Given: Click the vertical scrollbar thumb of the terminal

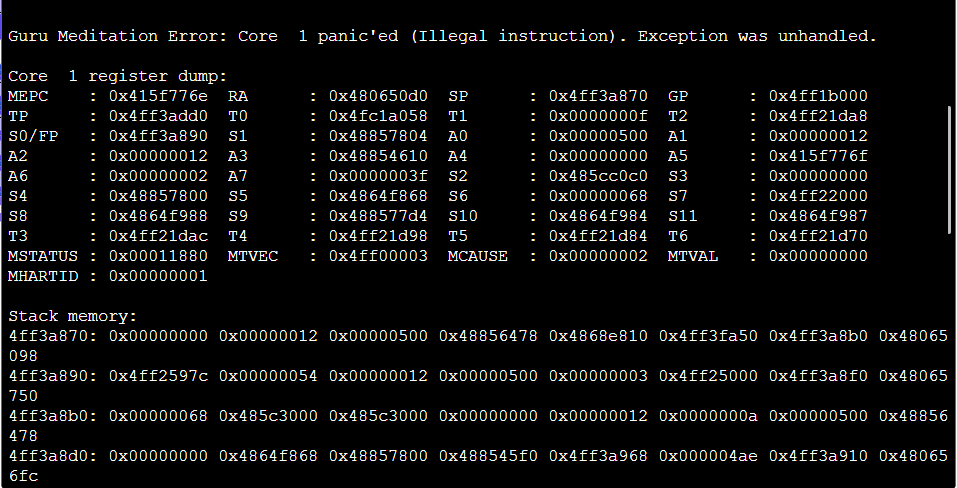Looking at the screenshot, I should [x=949, y=170].
